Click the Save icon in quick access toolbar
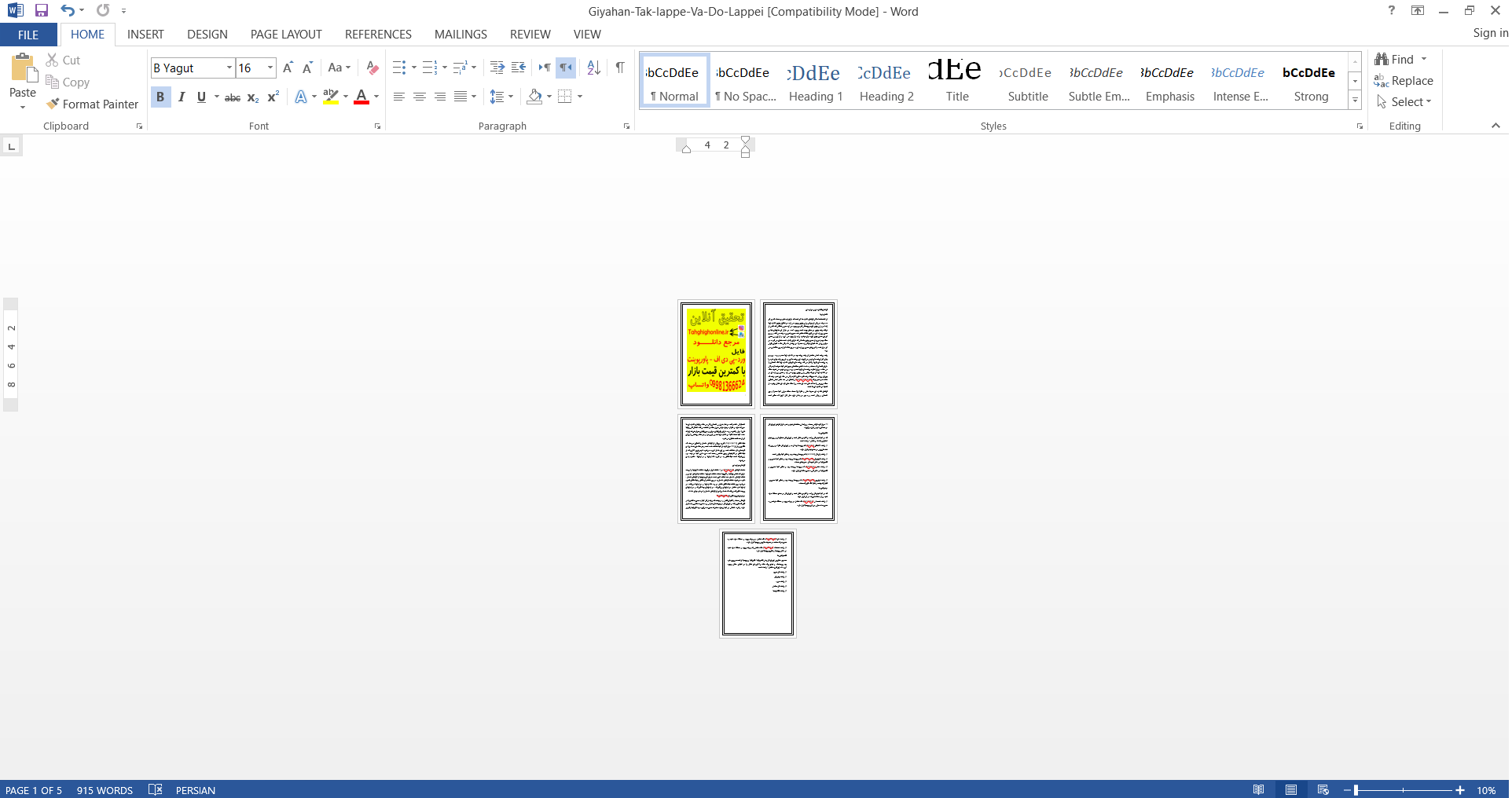 [x=42, y=11]
